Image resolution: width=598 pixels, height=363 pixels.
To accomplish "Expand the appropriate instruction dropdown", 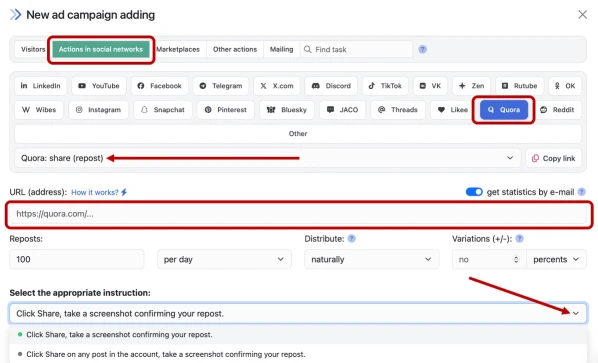I will coord(298,313).
